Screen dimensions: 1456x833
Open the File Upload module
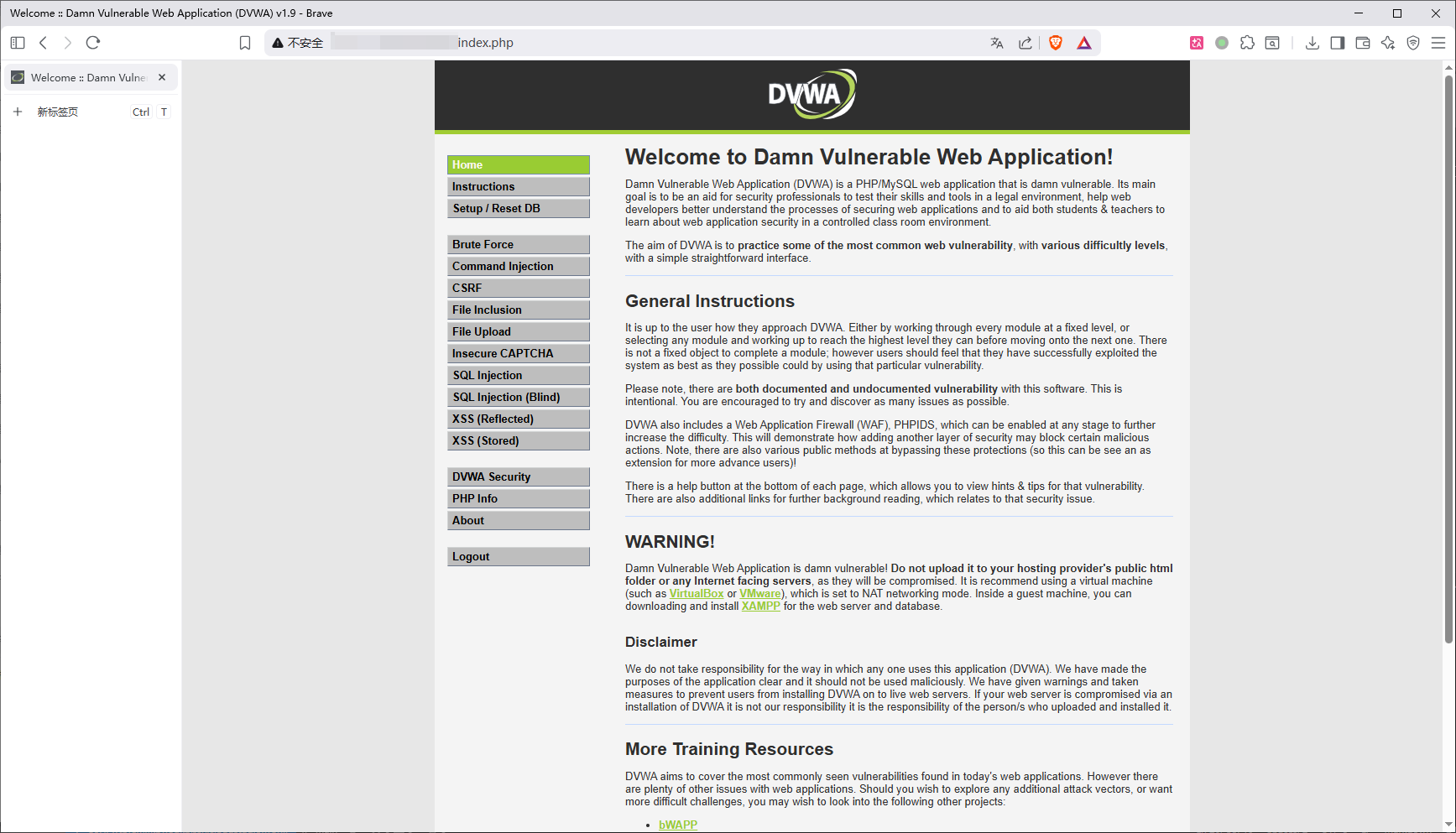coord(519,331)
